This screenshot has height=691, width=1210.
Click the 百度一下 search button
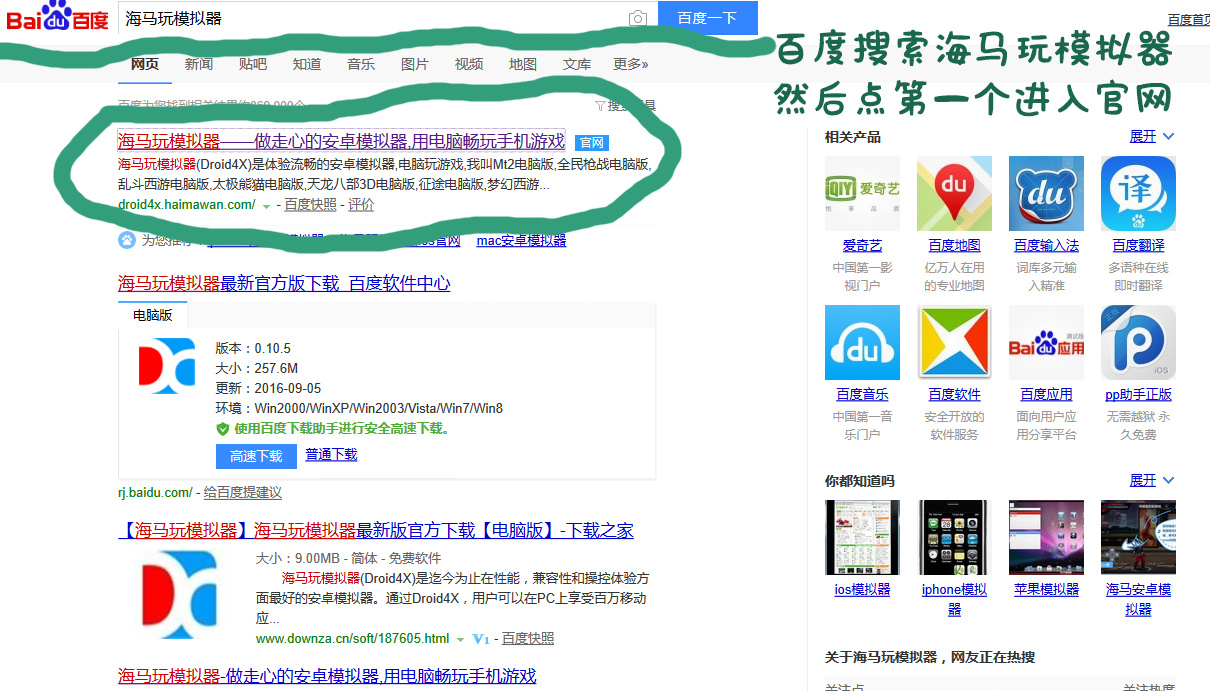click(x=707, y=18)
